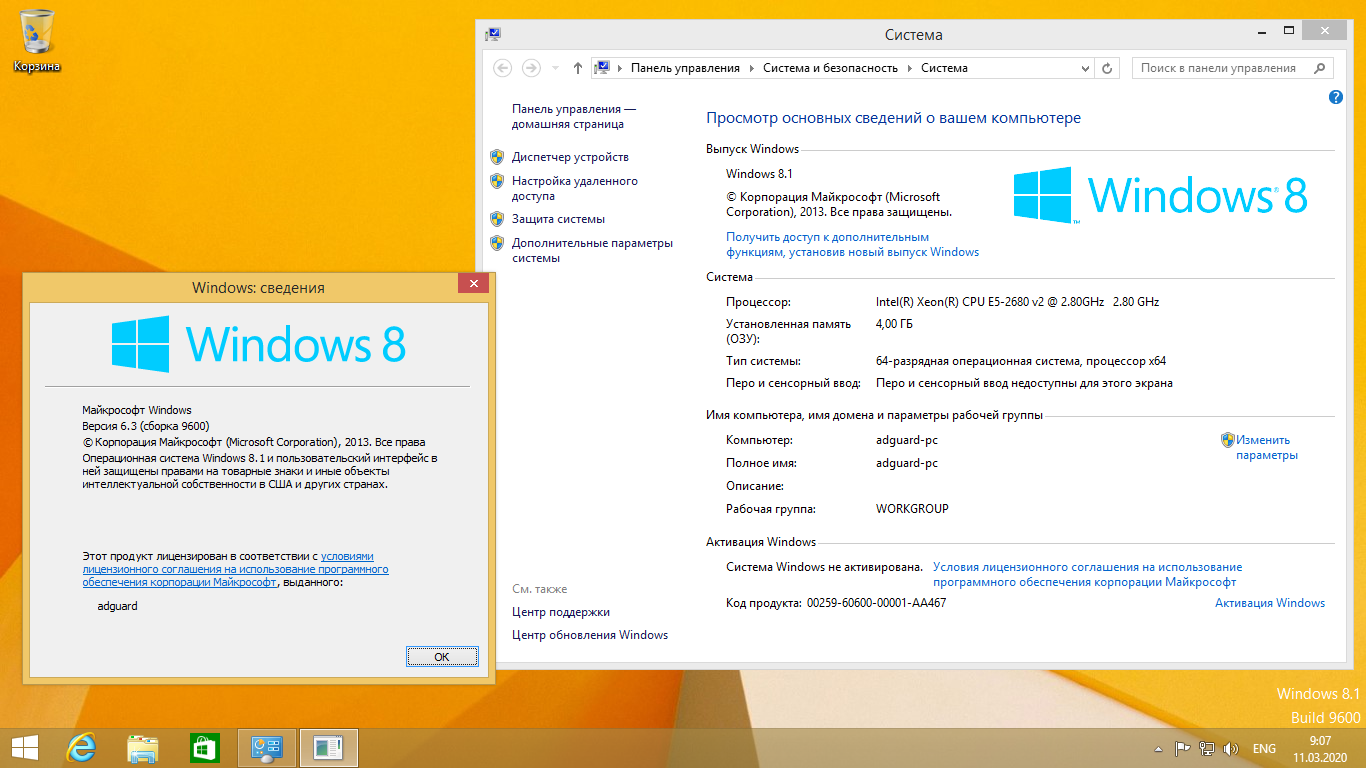Click Панель управления breadcrumb
Image resolution: width=1366 pixels, height=768 pixels.
pos(685,68)
